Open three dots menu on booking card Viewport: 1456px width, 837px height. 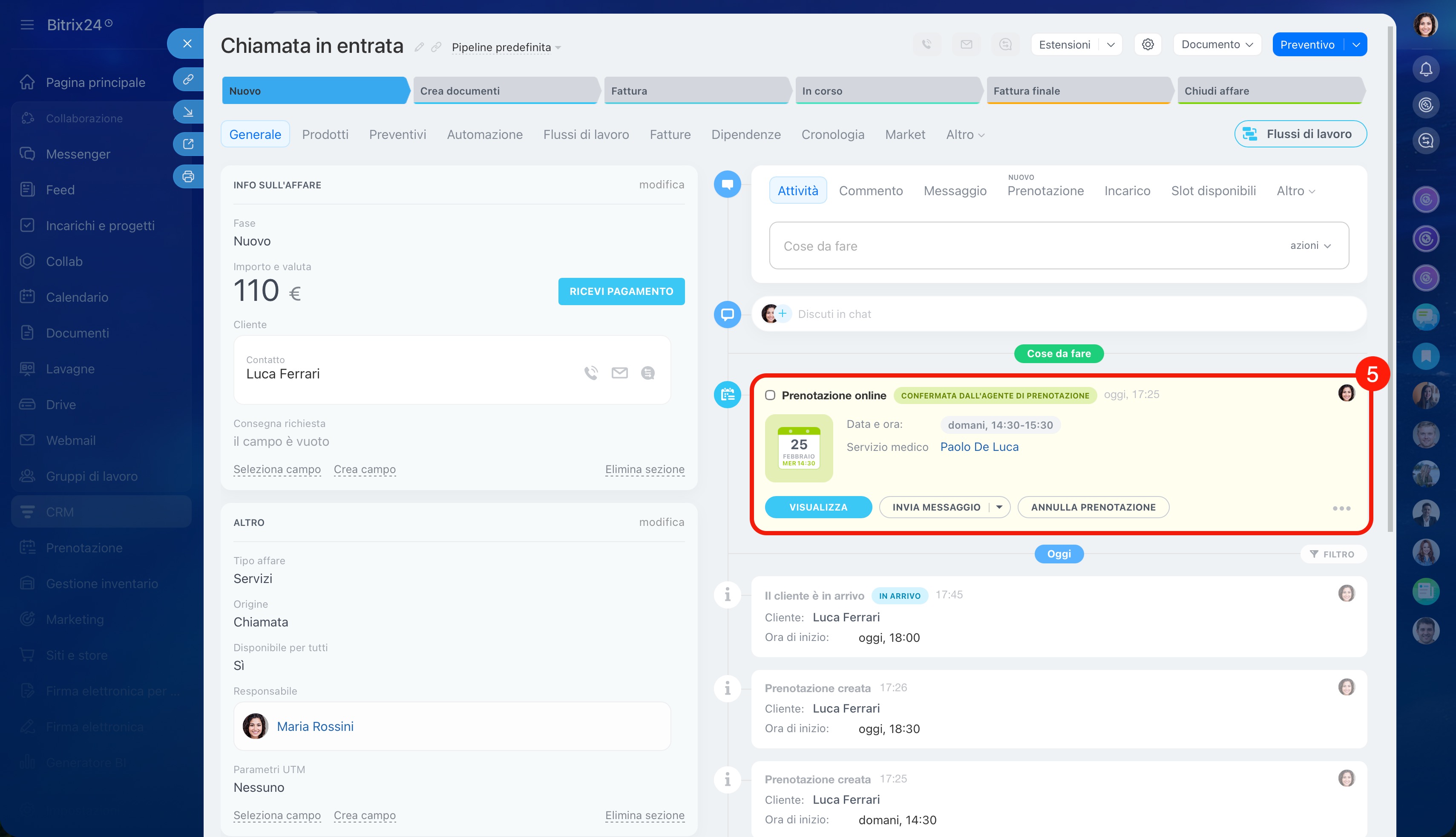[x=1341, y=508]
